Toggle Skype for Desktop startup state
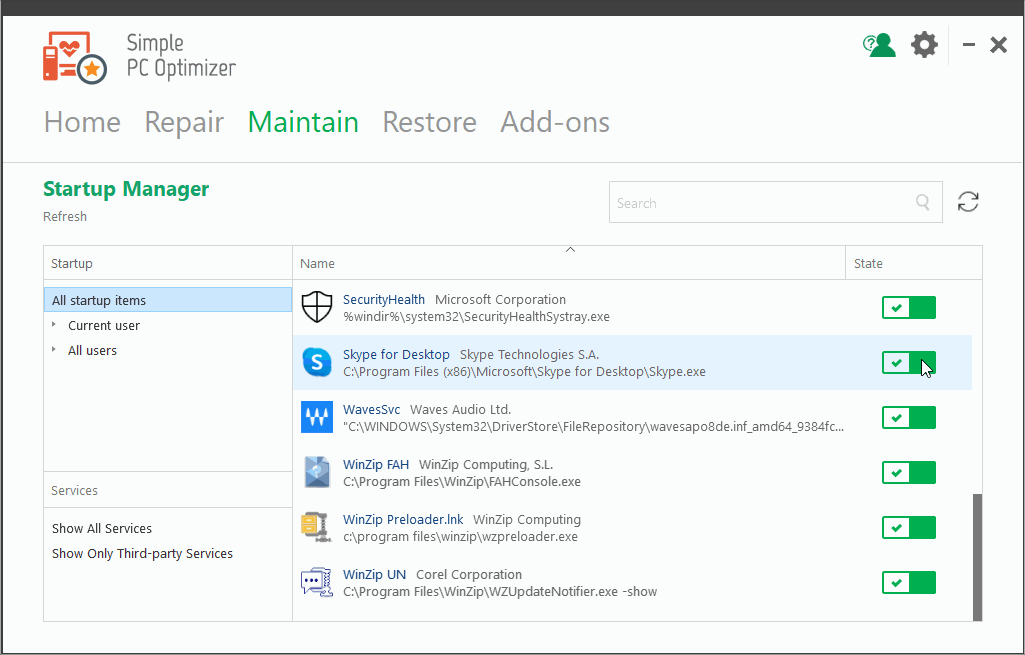 point(909,362)
